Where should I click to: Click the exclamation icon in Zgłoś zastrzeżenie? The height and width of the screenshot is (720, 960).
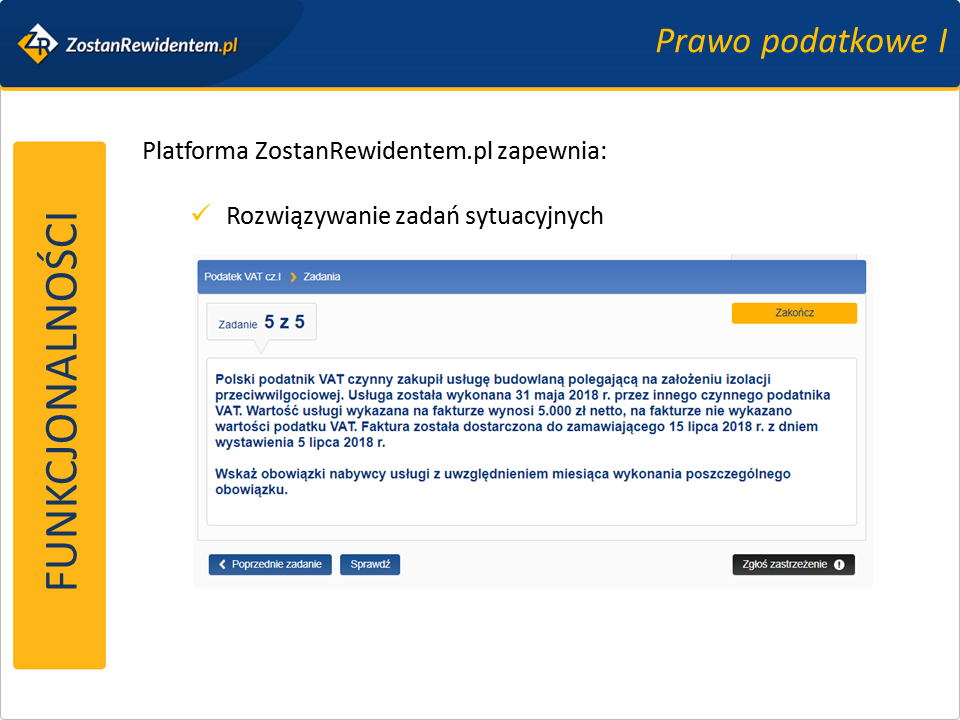[839, 564]
